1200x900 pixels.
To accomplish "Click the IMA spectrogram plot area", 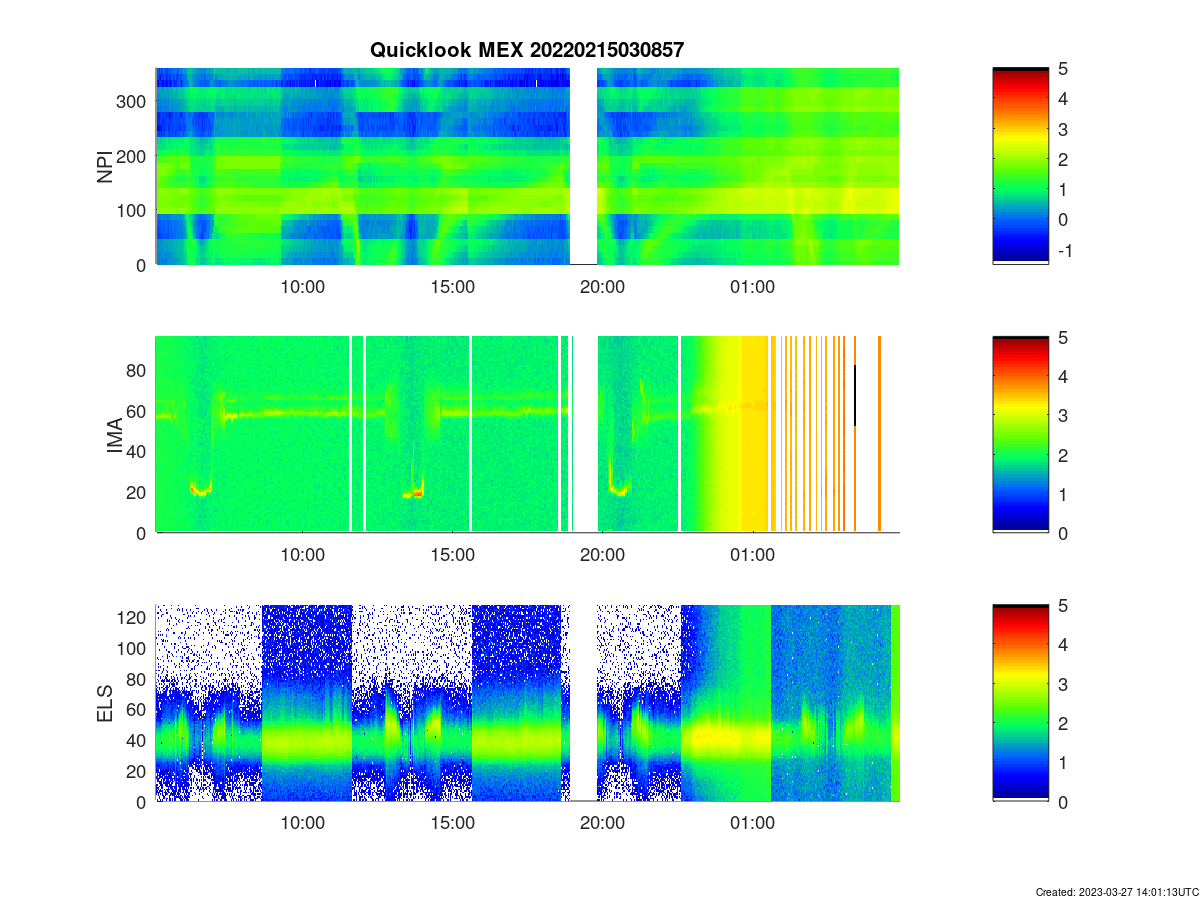I will coord(527,435).
